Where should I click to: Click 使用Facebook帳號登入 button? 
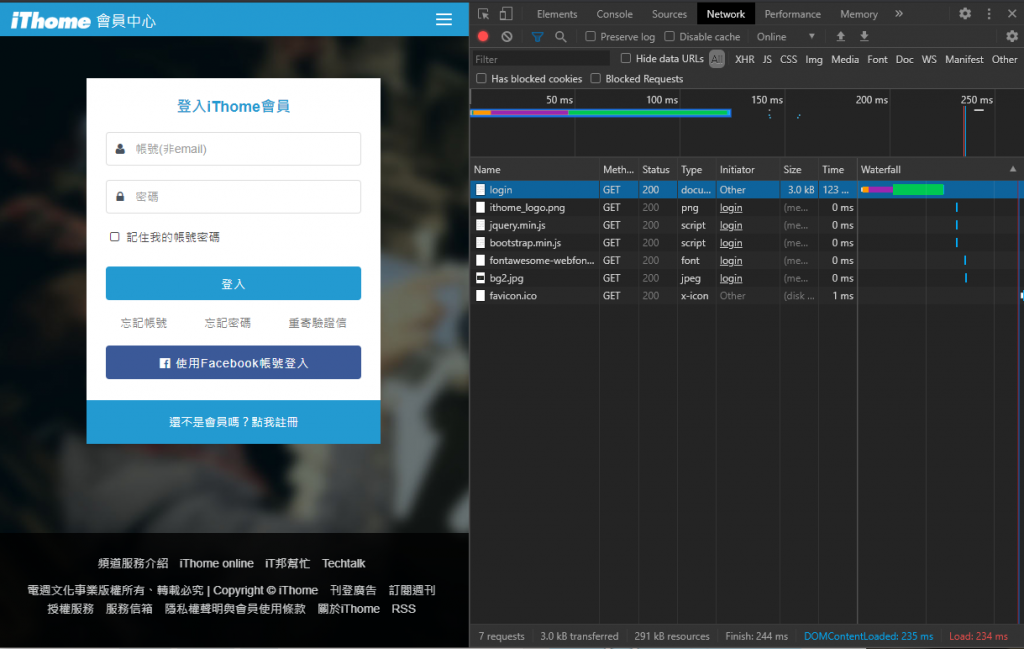(233, 362)
